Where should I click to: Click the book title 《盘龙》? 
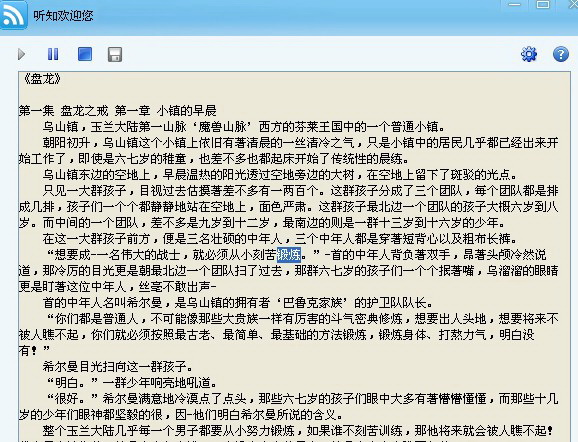(x=41, y=79)
